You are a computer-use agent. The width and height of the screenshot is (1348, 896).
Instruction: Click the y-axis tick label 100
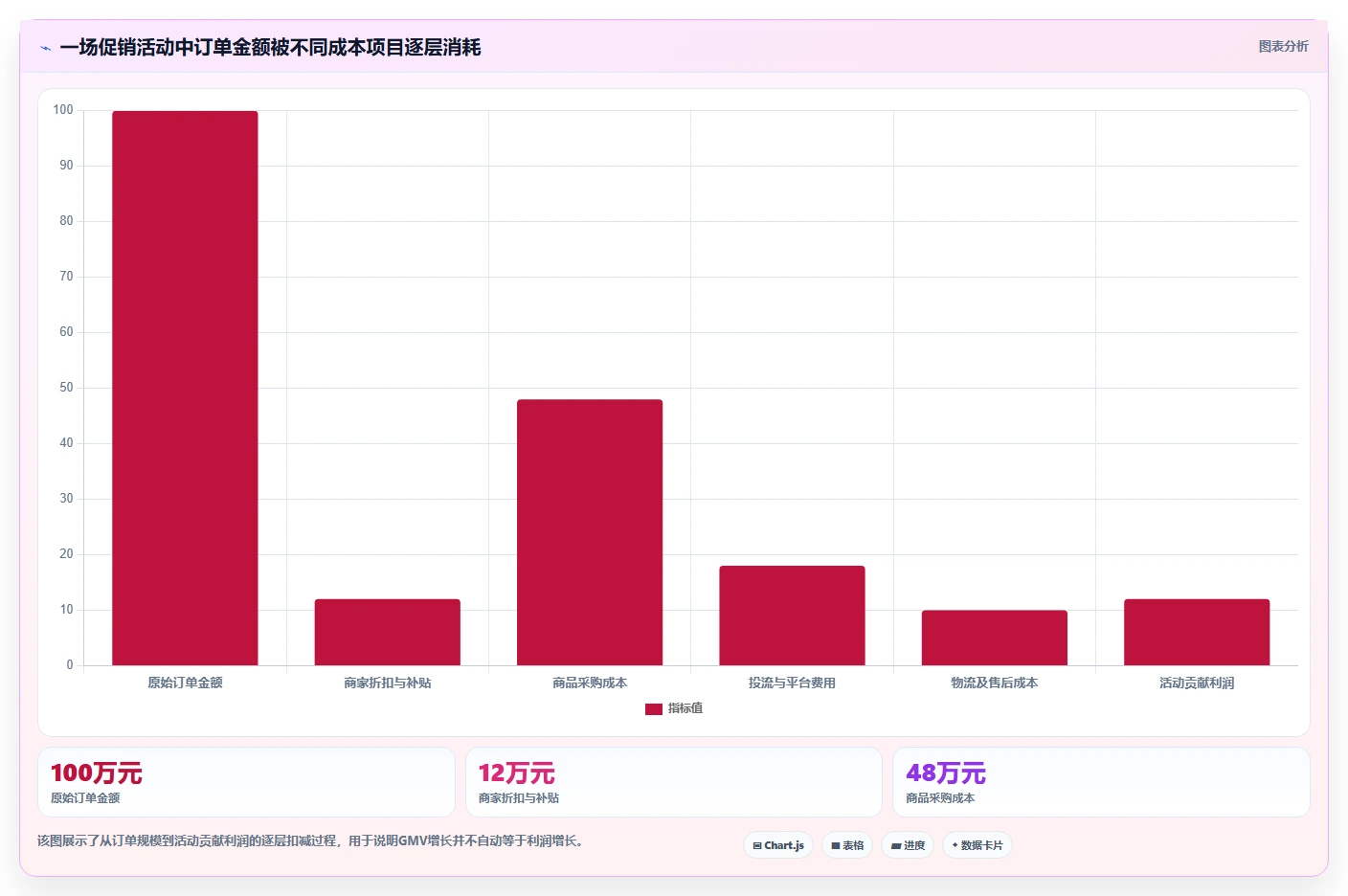coord(63,110)
